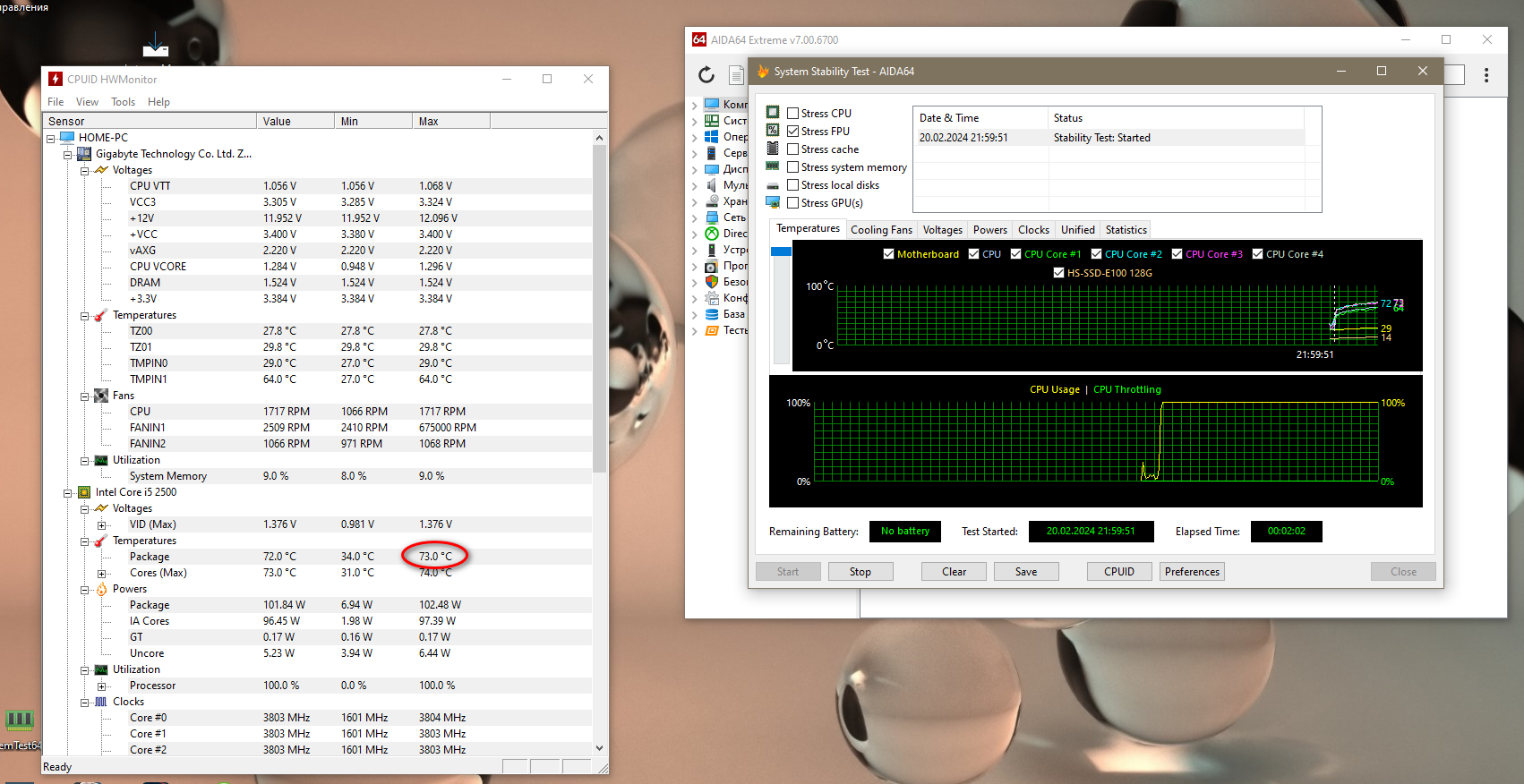Stop the stability test with Stop button
Viewport: 1524px width, 784px height.
point(860,572)
